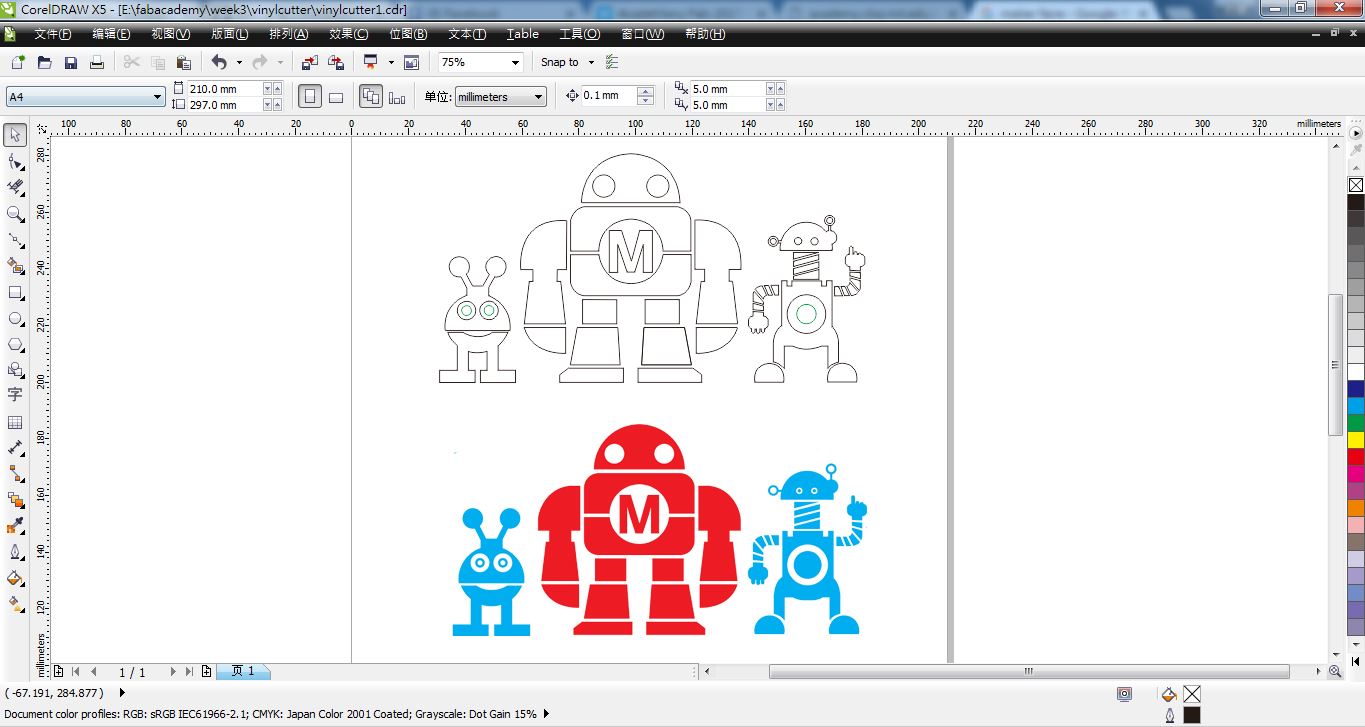Click the Export icon on the toolbar
Viewport: 1365px width, 727px height.
point(336,61)
